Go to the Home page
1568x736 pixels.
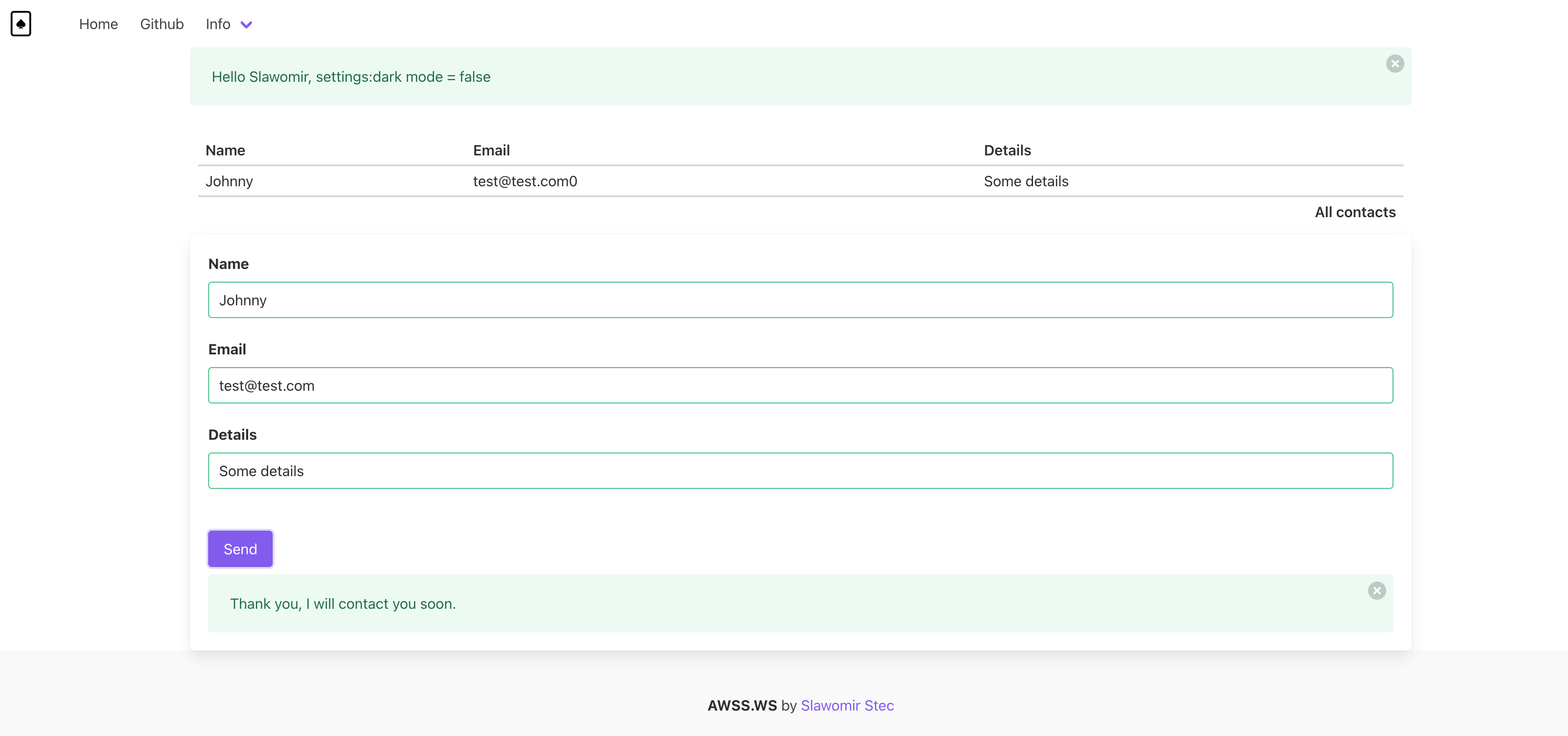click(98, 25)
